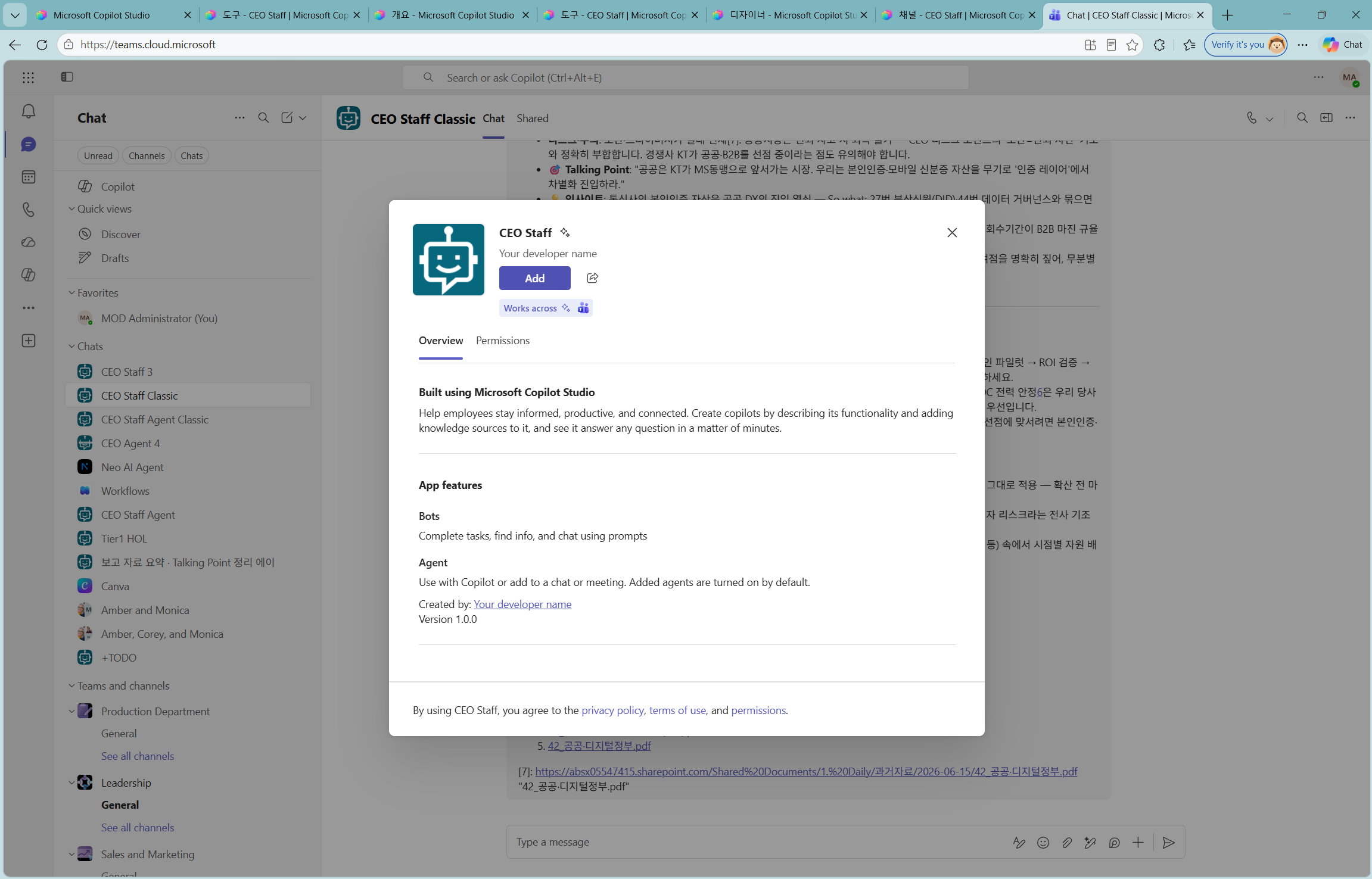Open the Neo AI Agent chat

(188, 467)
